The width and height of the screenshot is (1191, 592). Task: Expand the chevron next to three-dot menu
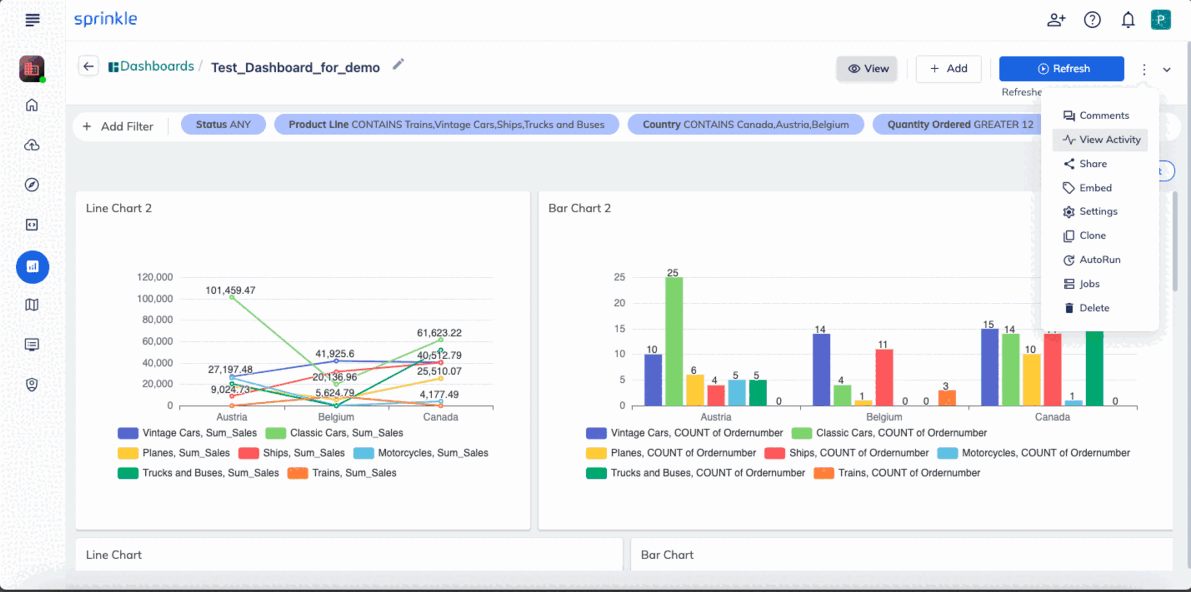click(1167, 69)
